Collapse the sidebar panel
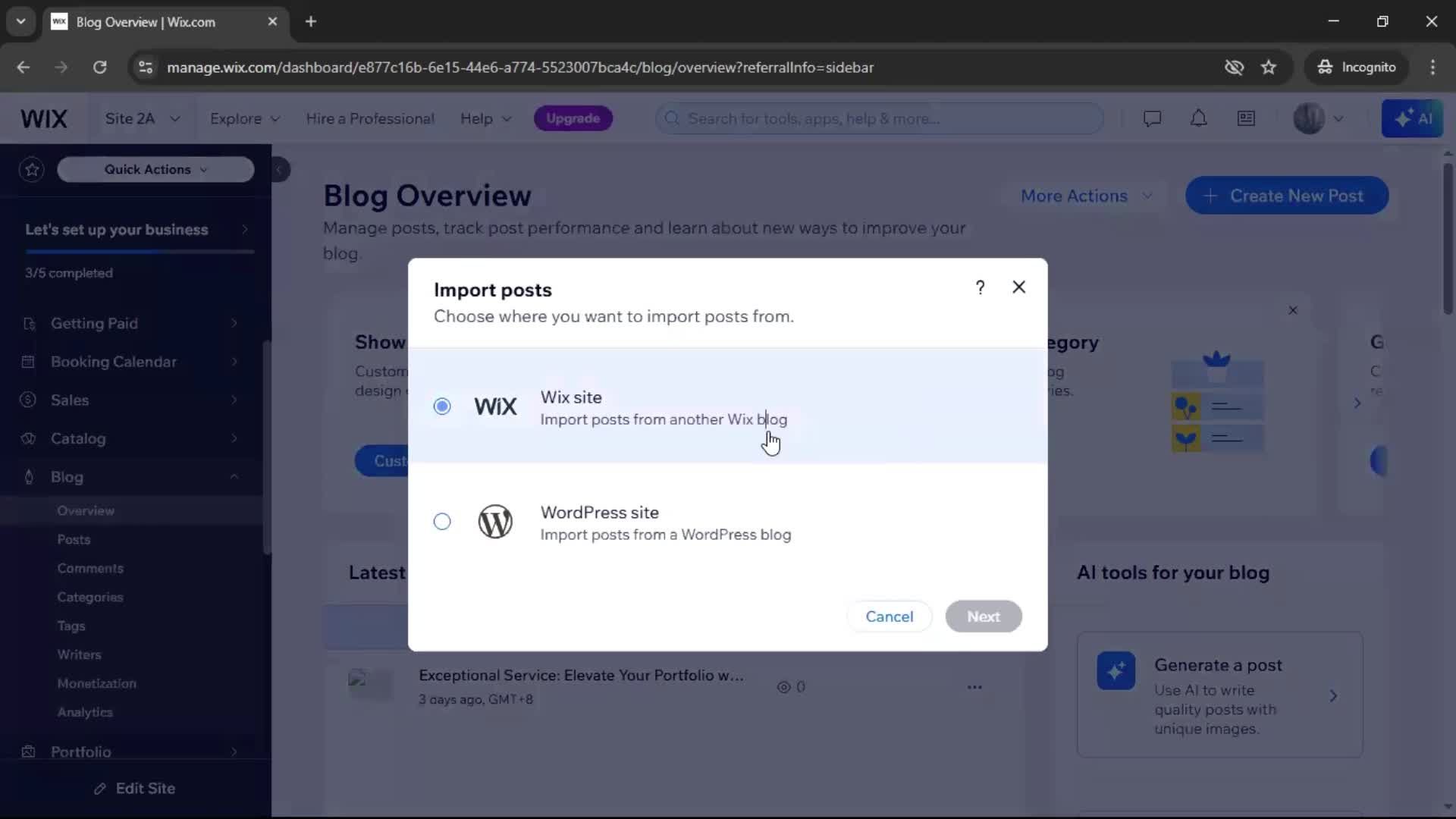Screen dimensions: 1456x819 click(x=279, y=169)
